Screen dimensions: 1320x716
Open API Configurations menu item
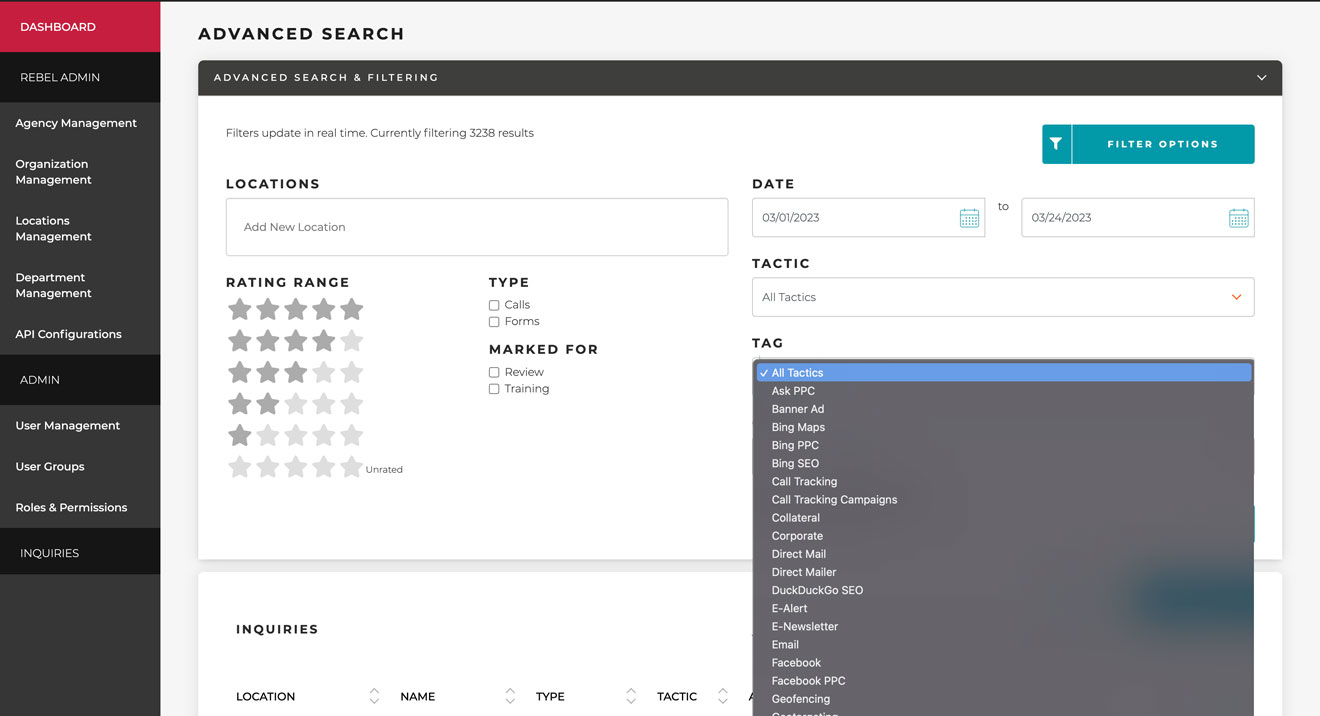click(x=68, y=334)
